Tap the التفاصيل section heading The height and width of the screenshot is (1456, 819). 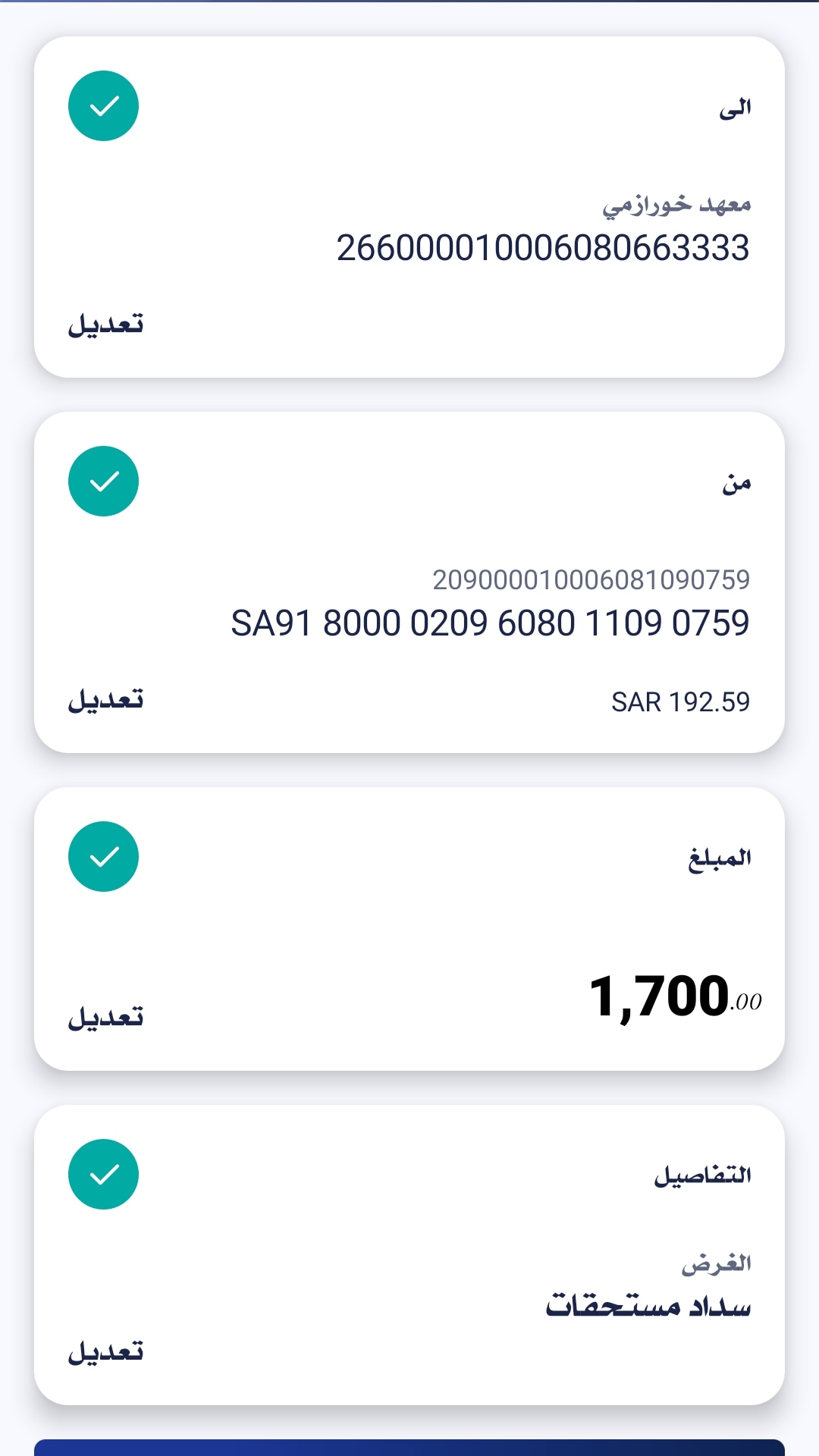tap(703, 1175)
